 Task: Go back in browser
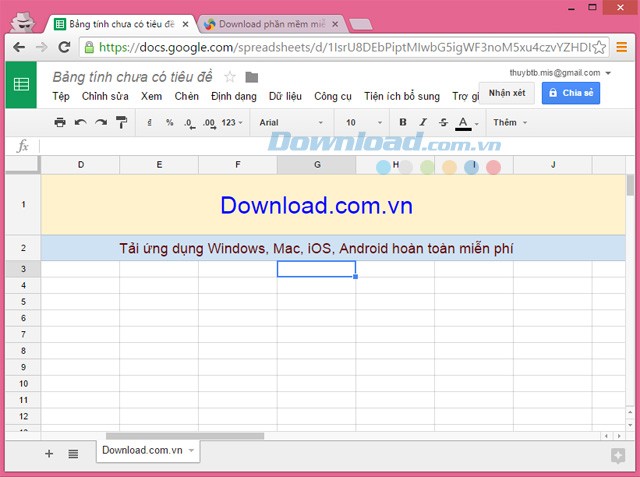coord(19,47)
